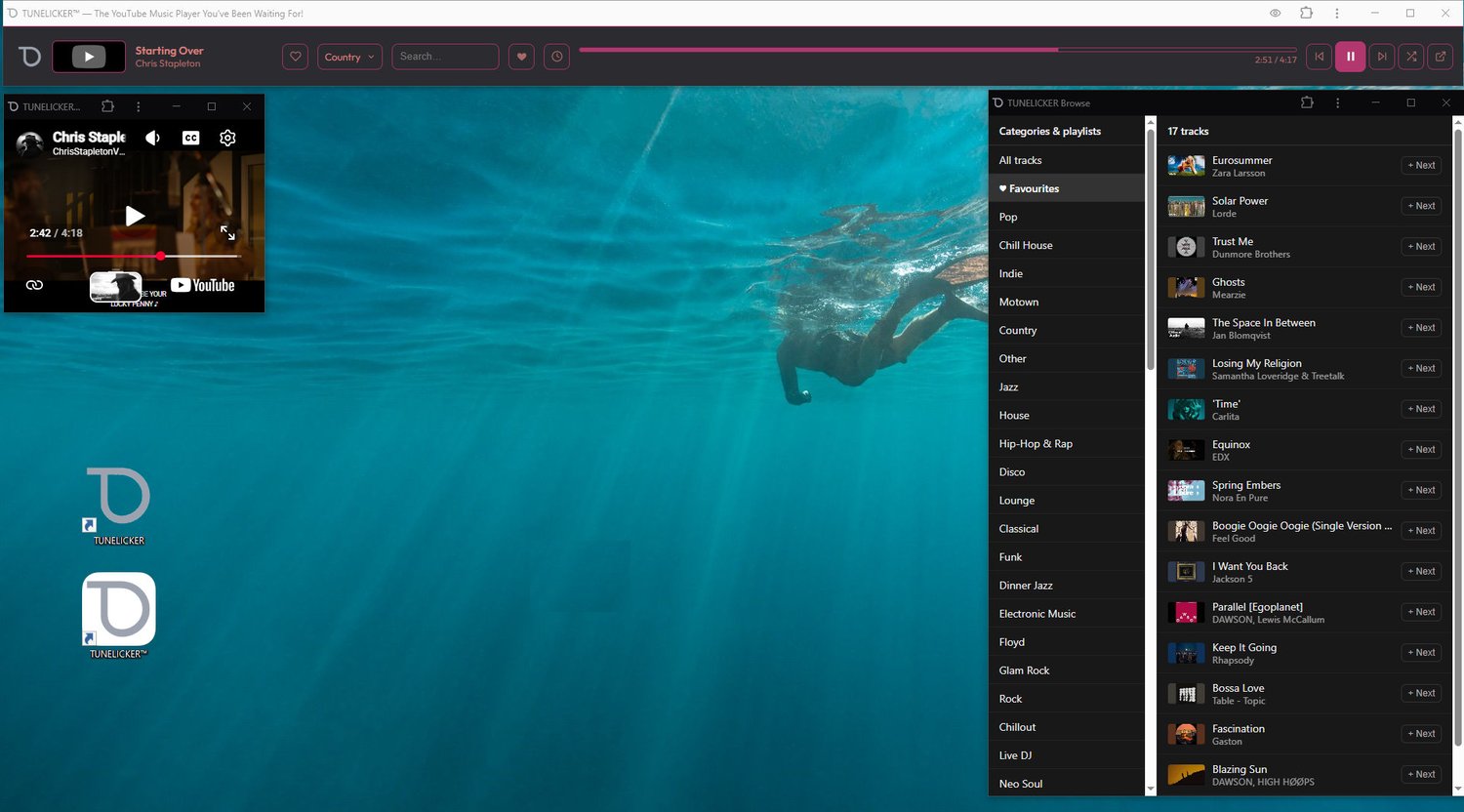Play The Space In Between track title

coord(1264,322)
